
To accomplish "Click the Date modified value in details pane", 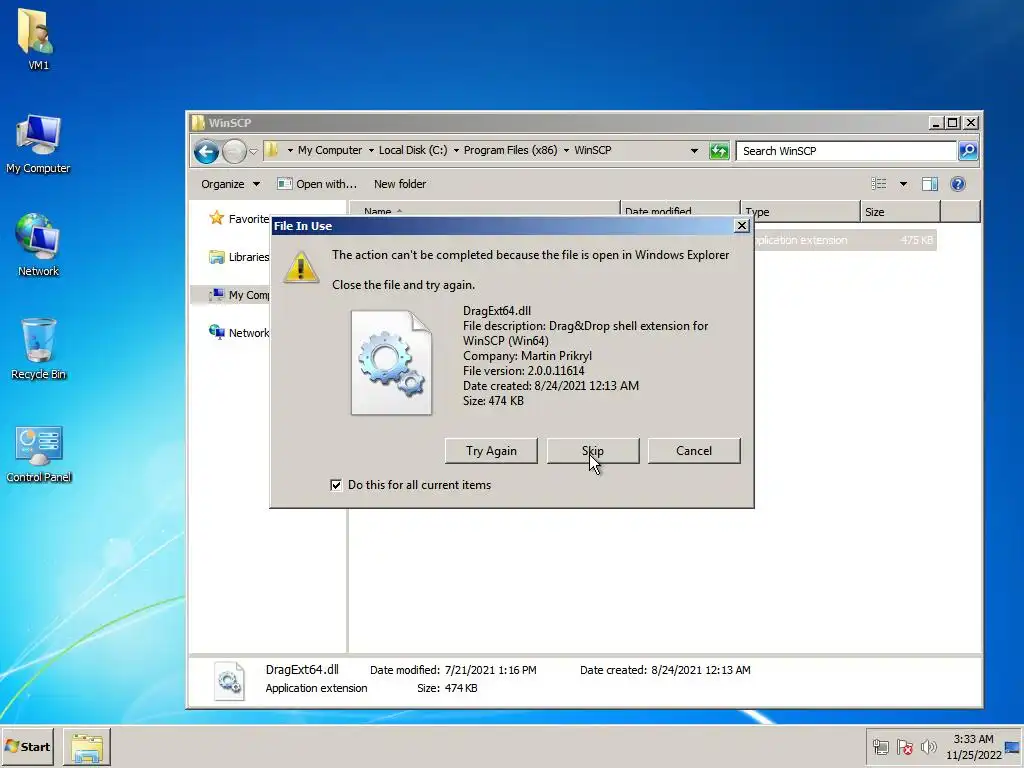I will 490,670.
